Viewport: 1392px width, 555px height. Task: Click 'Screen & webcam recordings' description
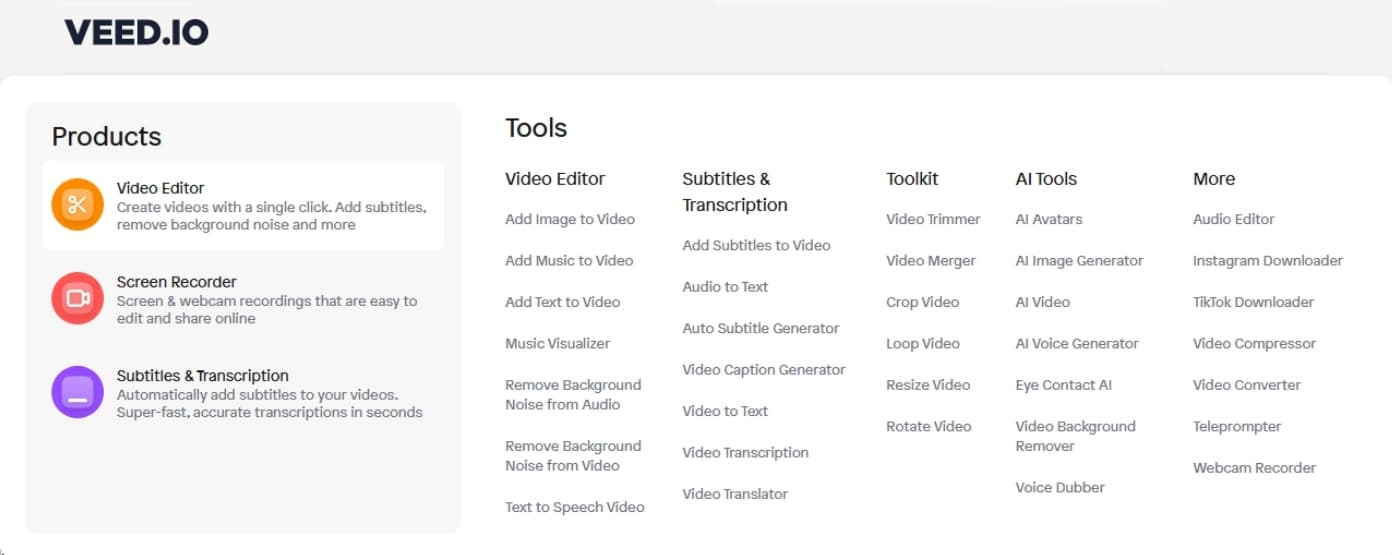click(x=267, y=310)
